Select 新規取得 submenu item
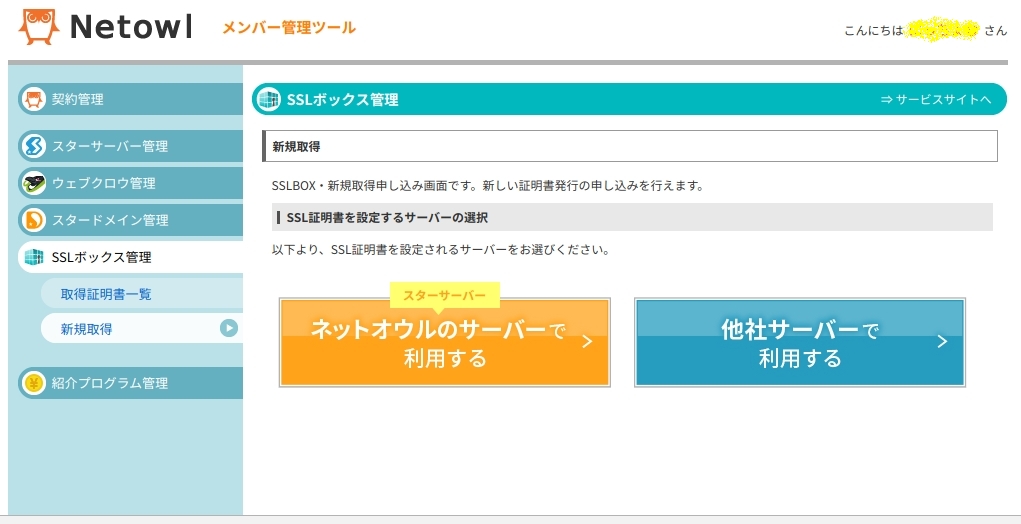 [x=142, y=329]
